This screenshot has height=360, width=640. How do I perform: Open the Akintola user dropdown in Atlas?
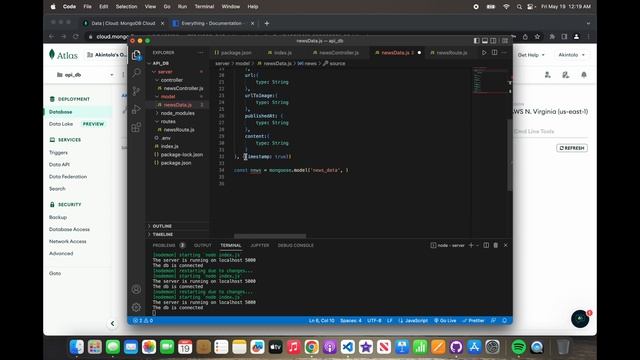point(571,55)
